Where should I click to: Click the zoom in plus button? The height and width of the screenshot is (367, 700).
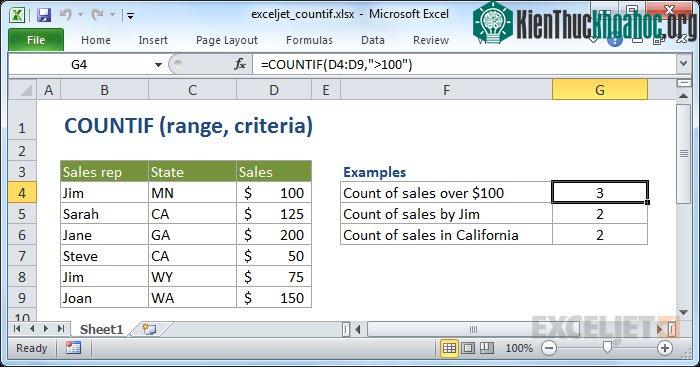(664, 348)
